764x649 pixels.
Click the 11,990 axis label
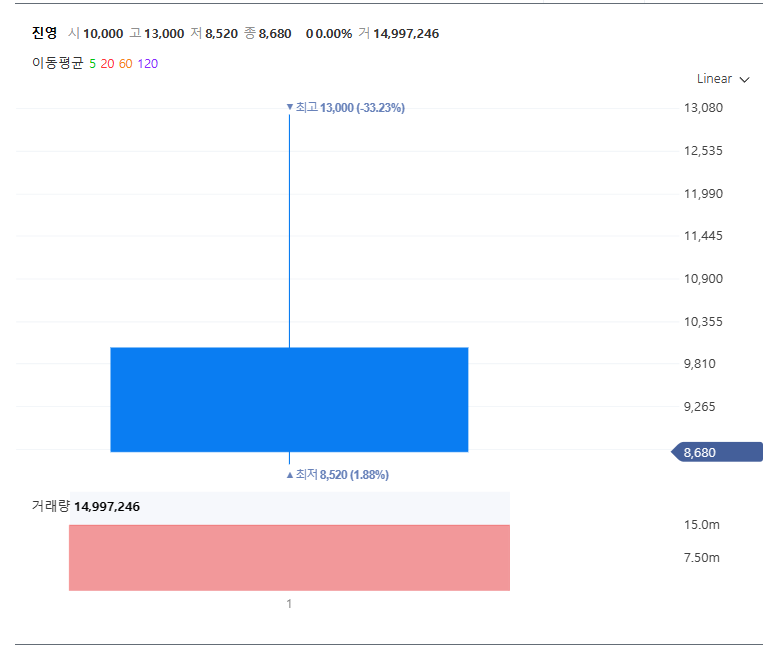[x=703, y=193]
